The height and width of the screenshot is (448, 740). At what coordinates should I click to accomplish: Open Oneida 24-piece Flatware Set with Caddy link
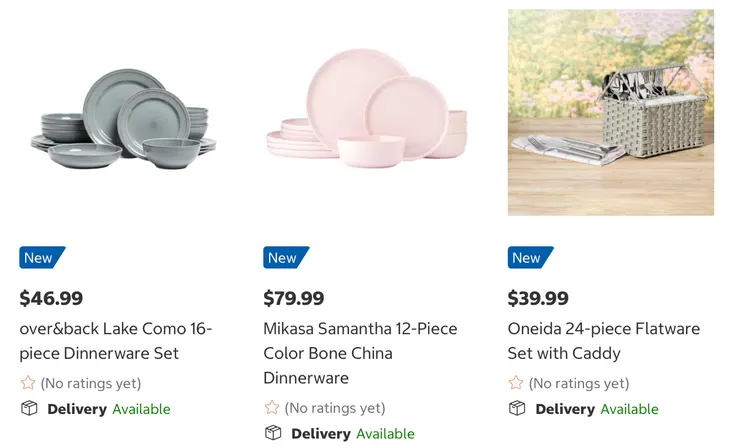coord(604,341)
